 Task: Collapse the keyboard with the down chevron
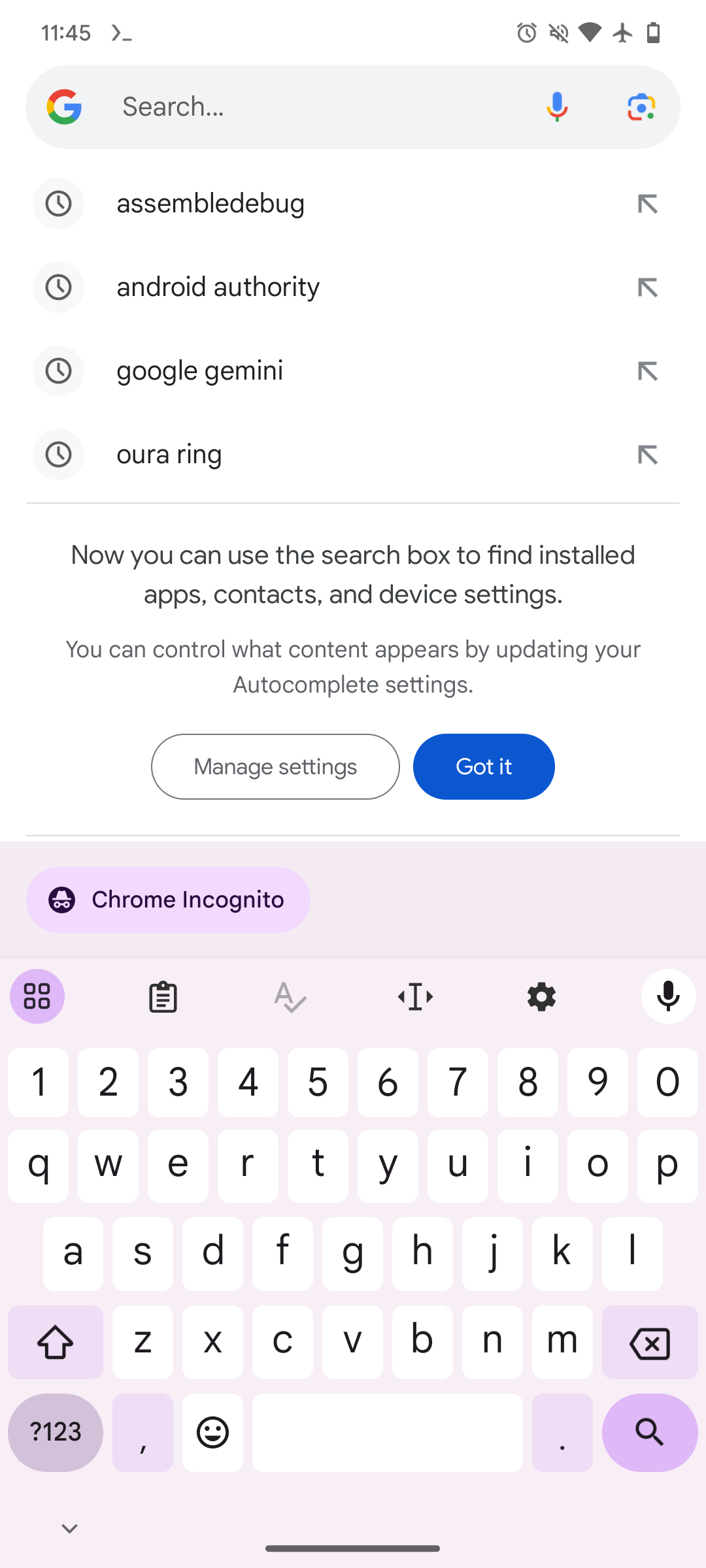coord(69,1528)
